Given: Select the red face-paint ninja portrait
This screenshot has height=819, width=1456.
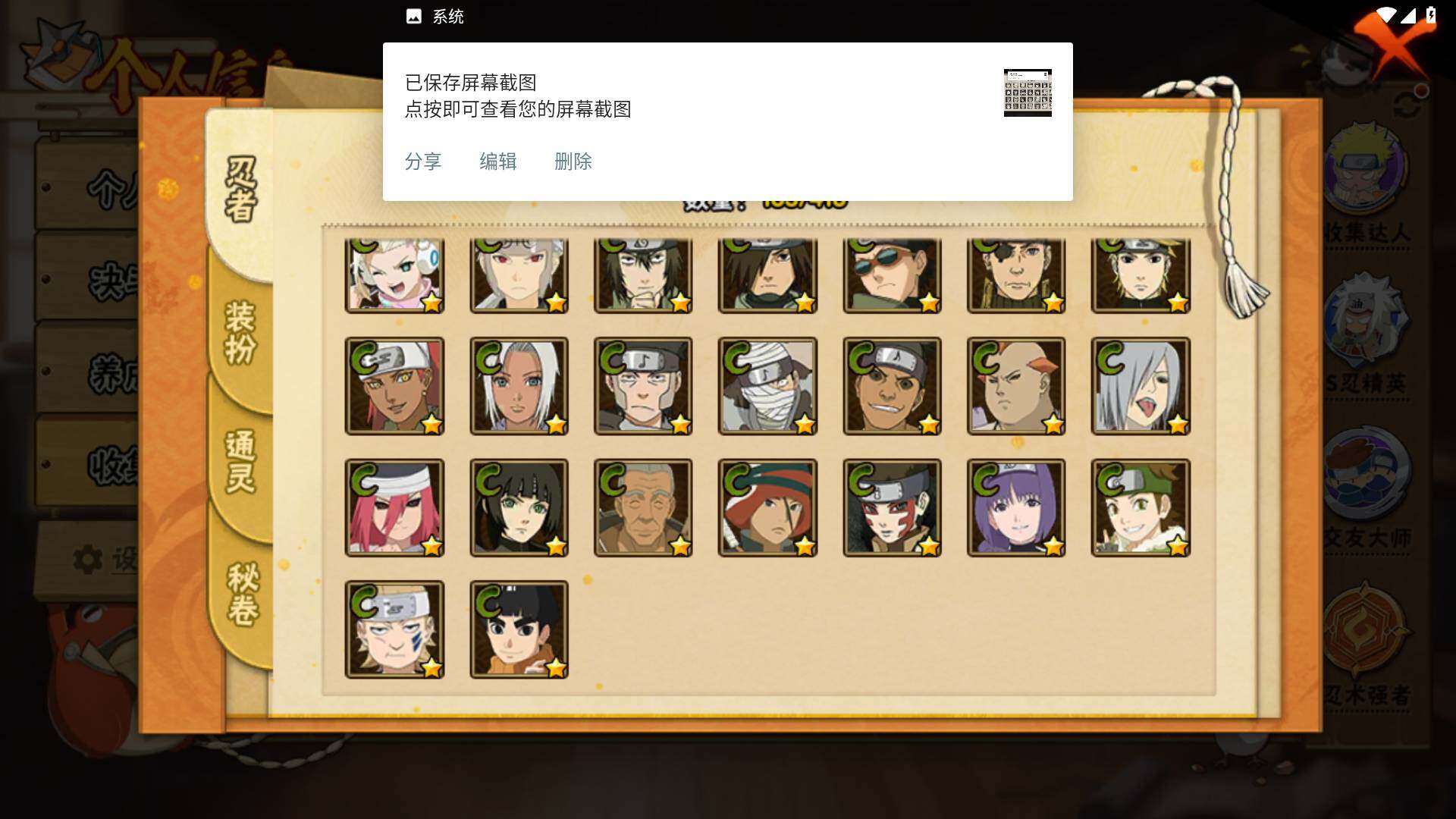Looking at the screenshot, I should tap(892, 508).
